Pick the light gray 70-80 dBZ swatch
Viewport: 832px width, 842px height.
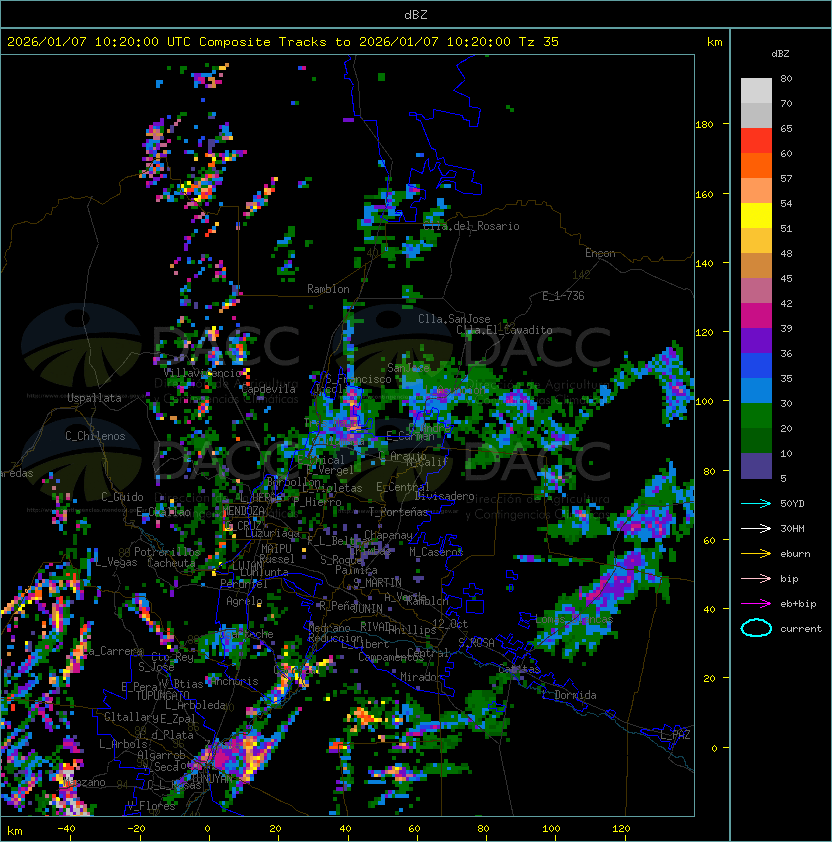pyautogui.click(x=756, y=90)
